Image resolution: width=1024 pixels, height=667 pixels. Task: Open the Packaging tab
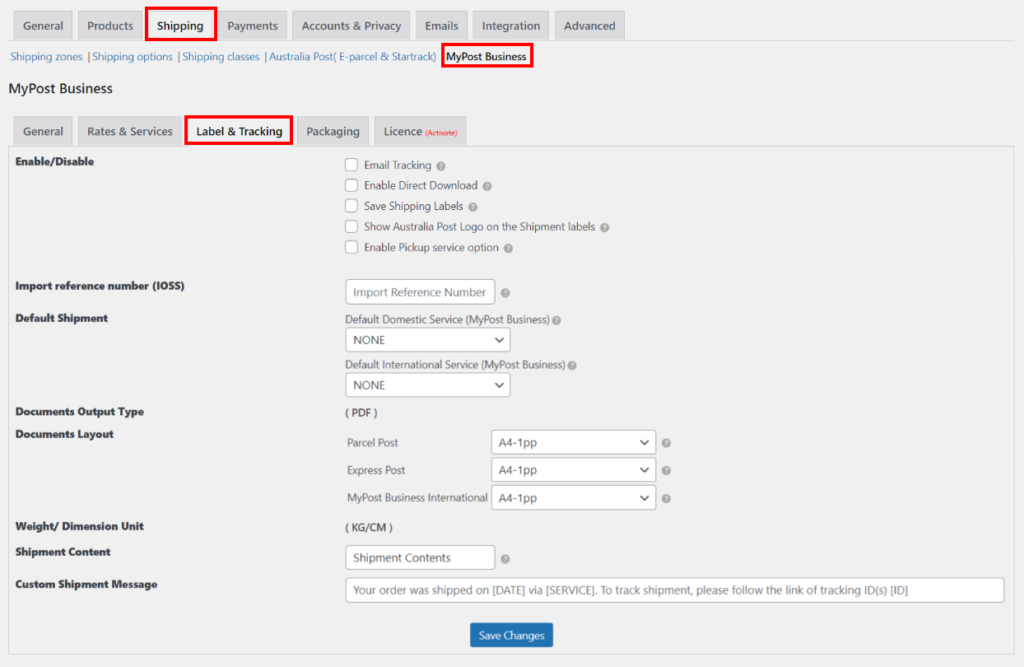click(333, 131)
